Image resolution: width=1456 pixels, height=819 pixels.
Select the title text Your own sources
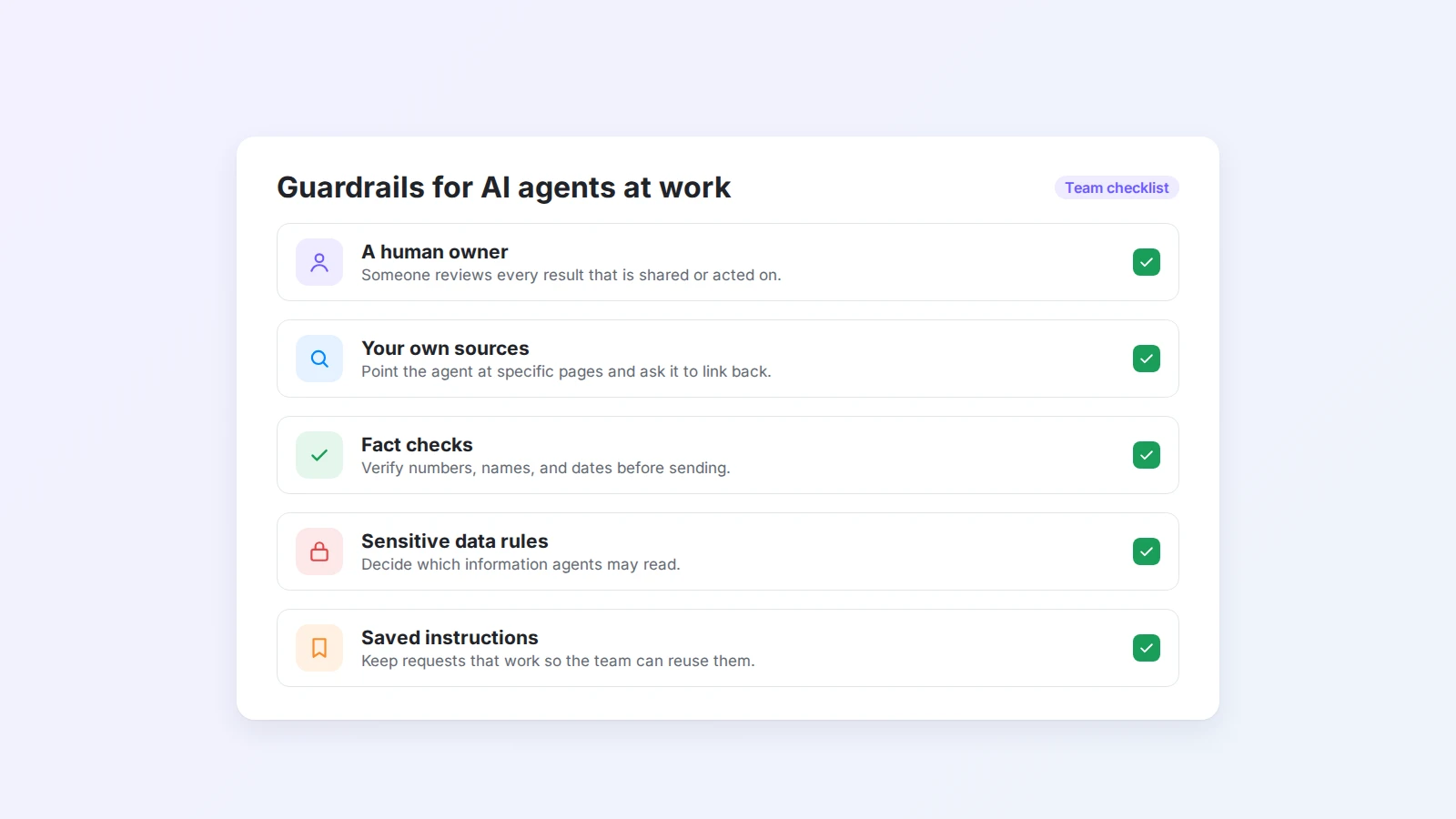pyautogui.click(x=445, y=349)
